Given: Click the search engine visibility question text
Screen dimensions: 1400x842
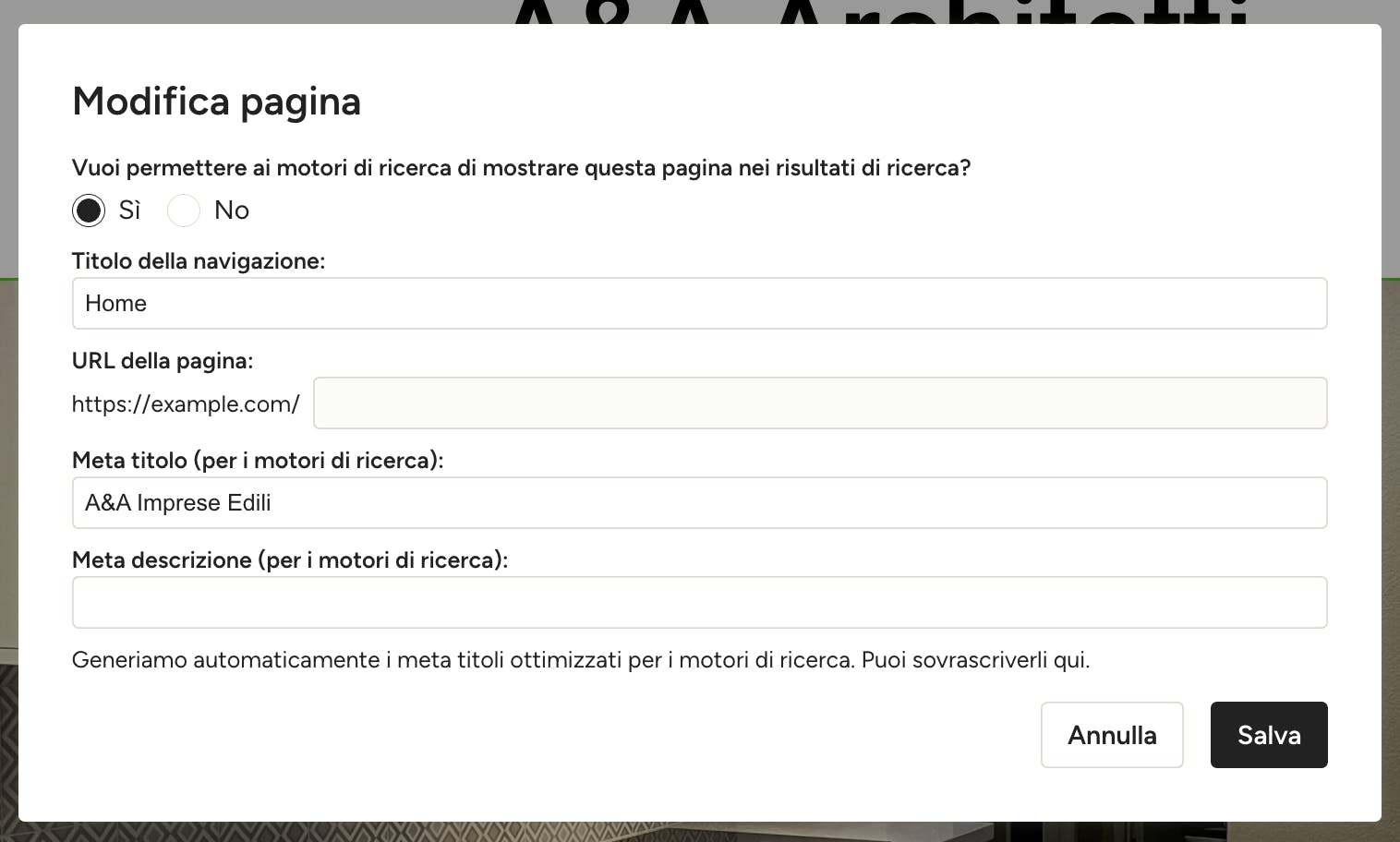Looking at the screenshot, I should coord(522,168).
